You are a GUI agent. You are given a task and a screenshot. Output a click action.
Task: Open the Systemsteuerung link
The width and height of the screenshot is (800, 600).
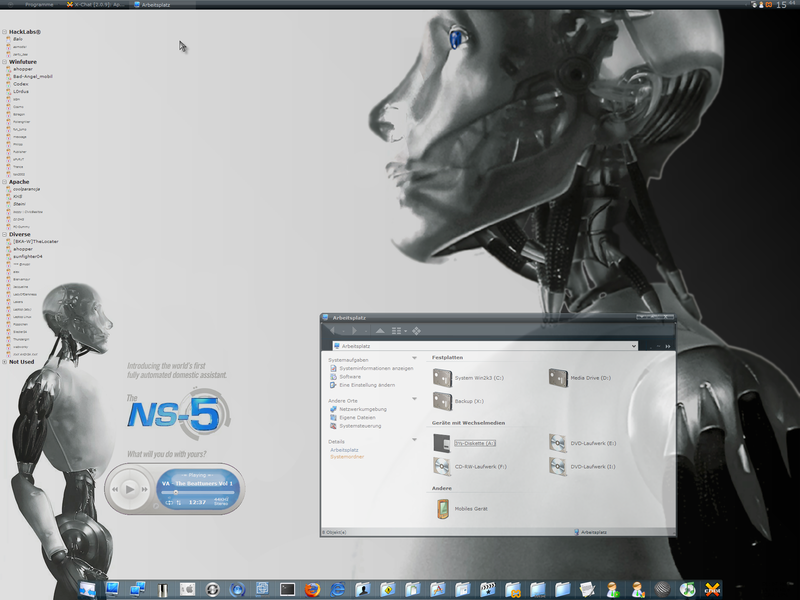(360, 425)
